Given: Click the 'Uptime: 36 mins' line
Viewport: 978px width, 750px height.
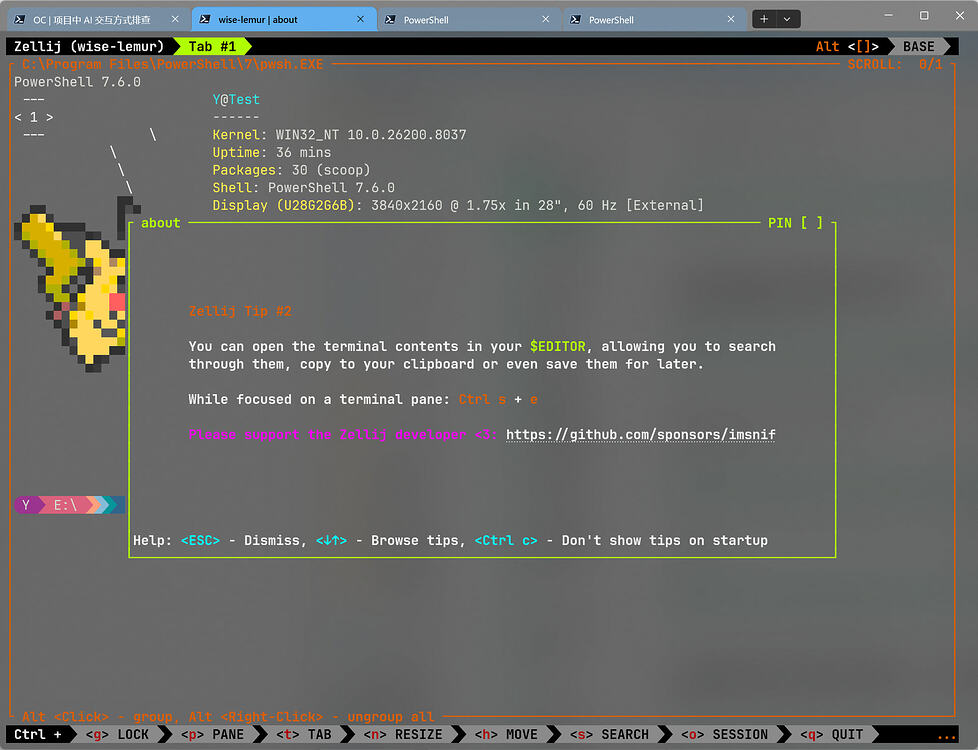Looking at the screenshot, I should coord(271,152).
